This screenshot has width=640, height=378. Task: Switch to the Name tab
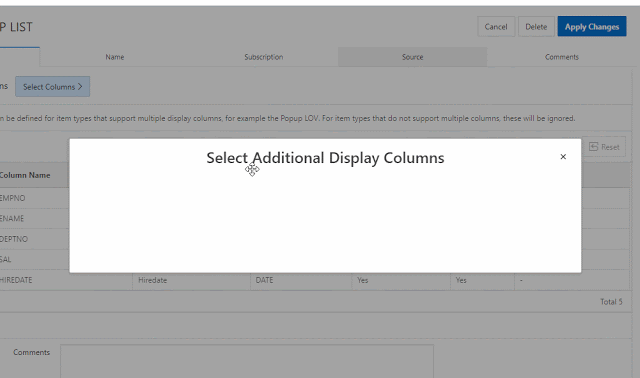click(115, 57)
